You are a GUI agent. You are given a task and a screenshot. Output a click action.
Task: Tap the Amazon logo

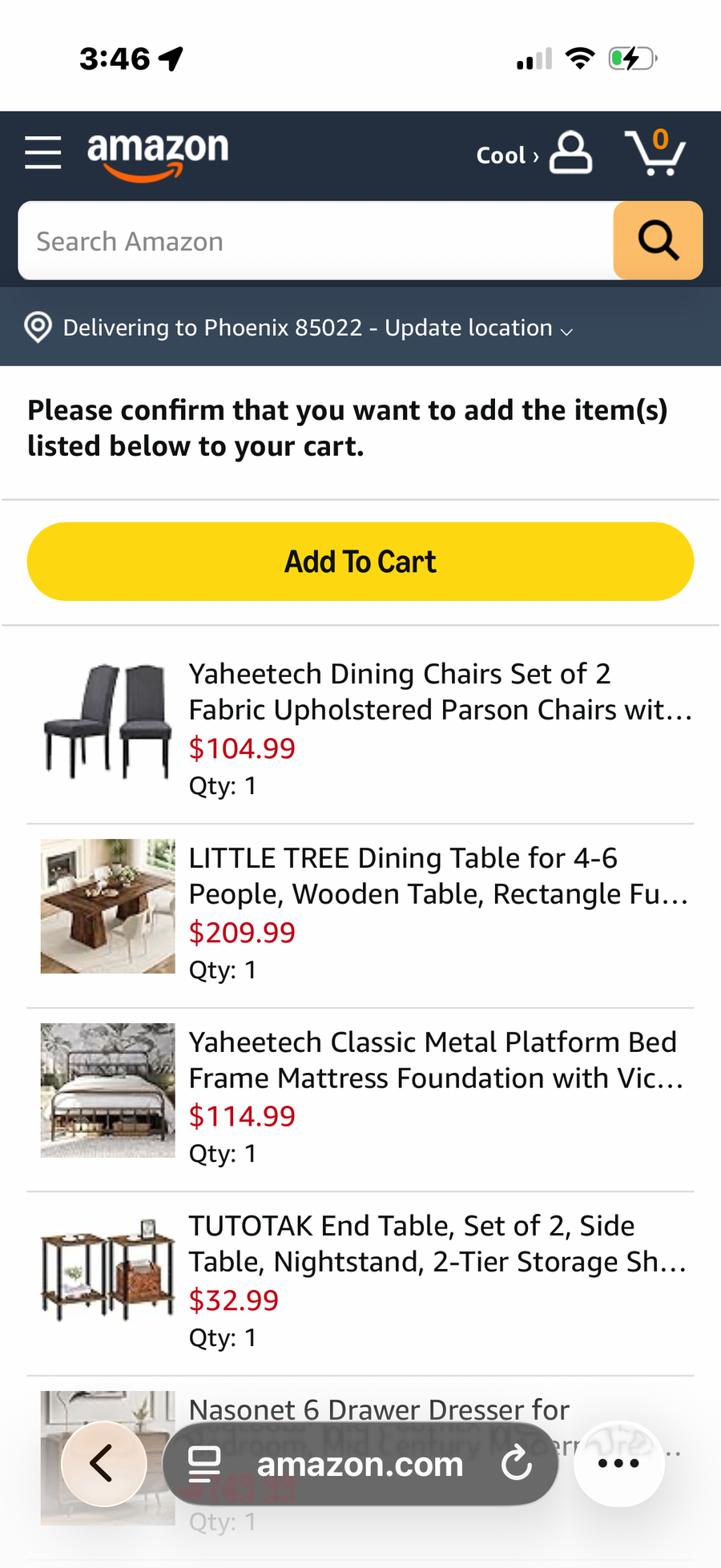(158, 154)
